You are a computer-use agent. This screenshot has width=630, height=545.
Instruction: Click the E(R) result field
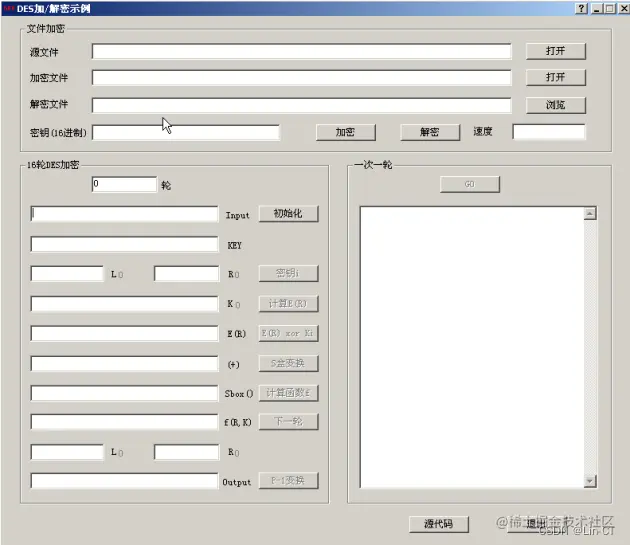(x=124, y=334)
